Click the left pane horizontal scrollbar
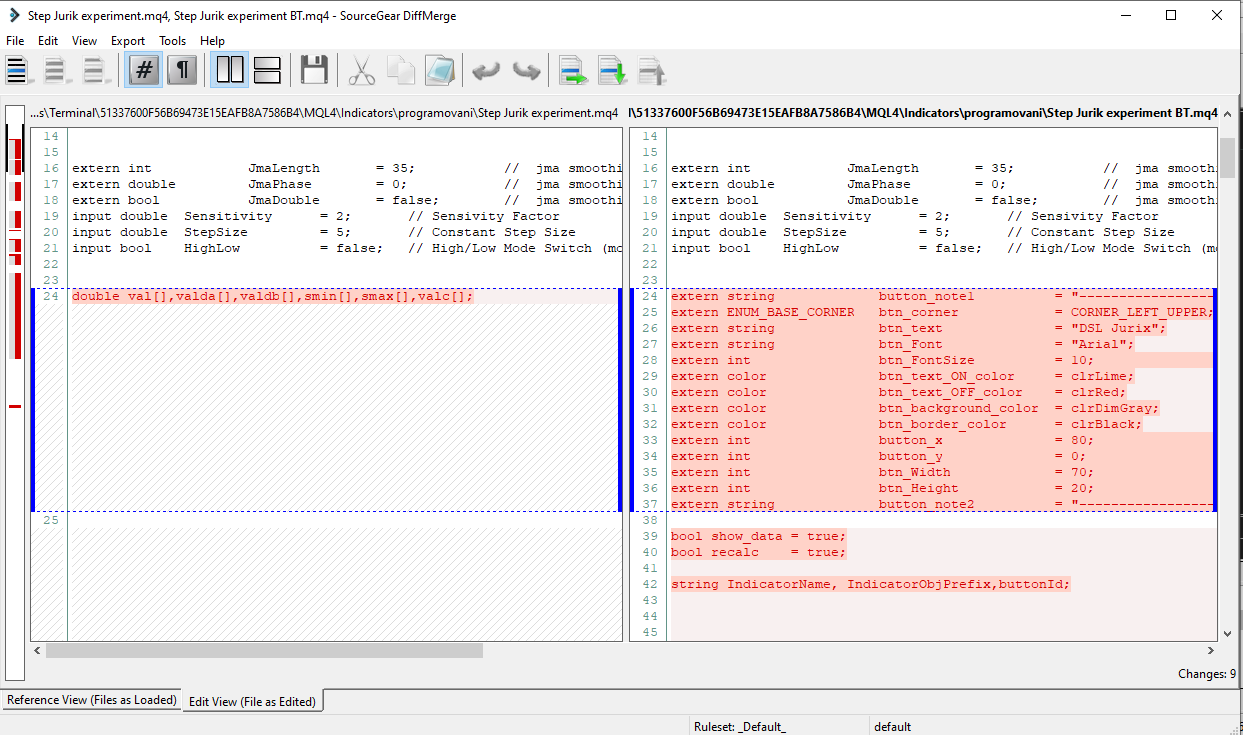Screen dimensions: 1243x735 pos(264,650)
